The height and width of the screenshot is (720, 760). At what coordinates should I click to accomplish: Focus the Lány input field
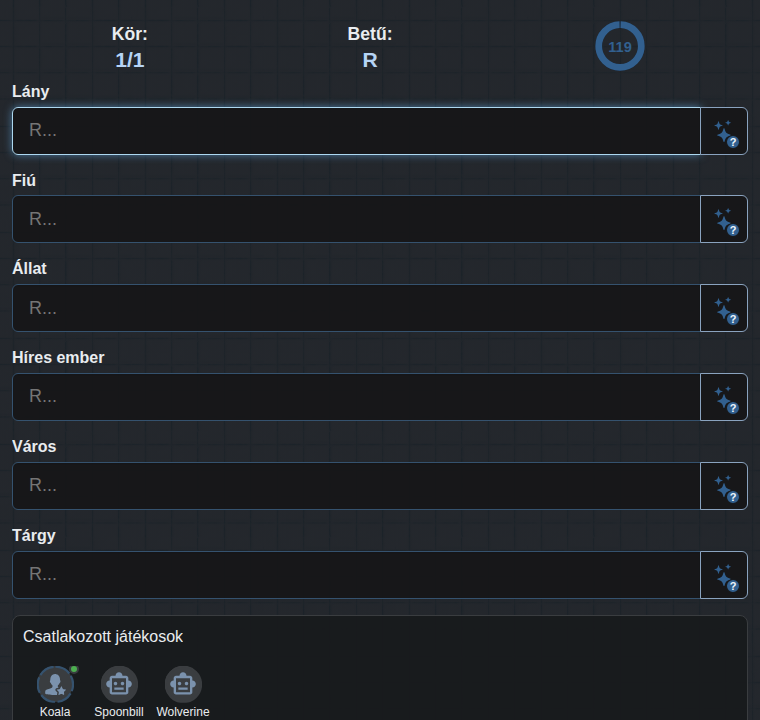coord(356,131)
